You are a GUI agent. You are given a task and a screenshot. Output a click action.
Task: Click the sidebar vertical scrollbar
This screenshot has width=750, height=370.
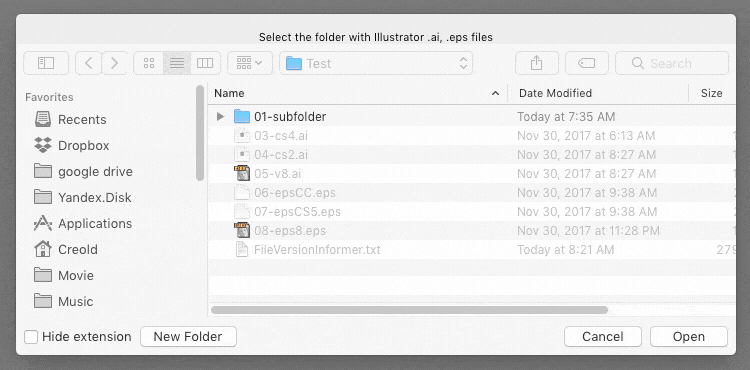click(200, 133)
